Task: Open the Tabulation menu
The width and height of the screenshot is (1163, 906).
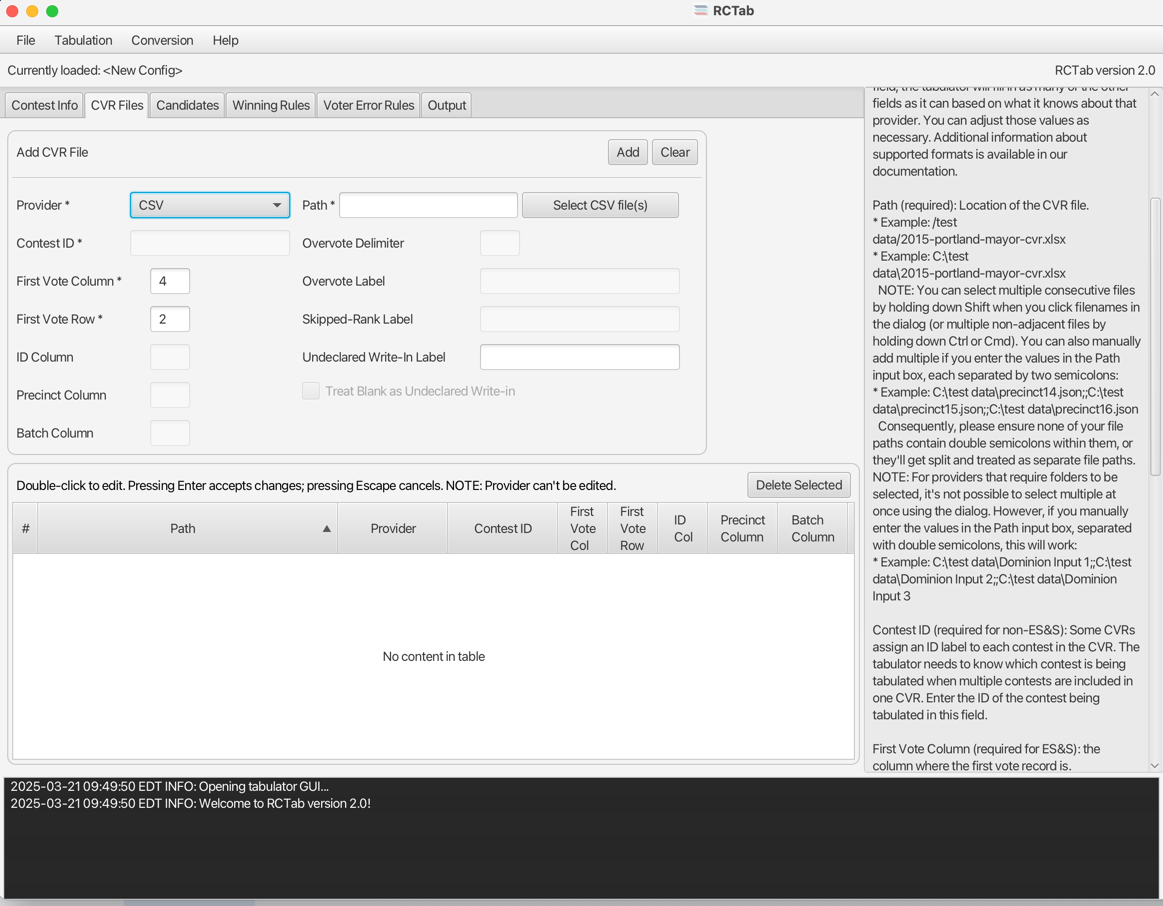Action: (83, 40)
